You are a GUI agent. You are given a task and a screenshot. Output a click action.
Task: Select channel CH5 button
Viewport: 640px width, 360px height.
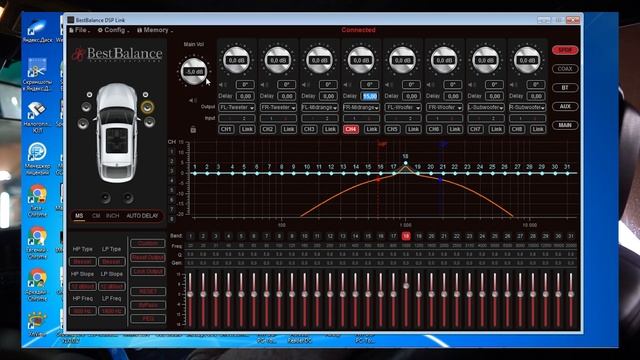pos(392,129)
